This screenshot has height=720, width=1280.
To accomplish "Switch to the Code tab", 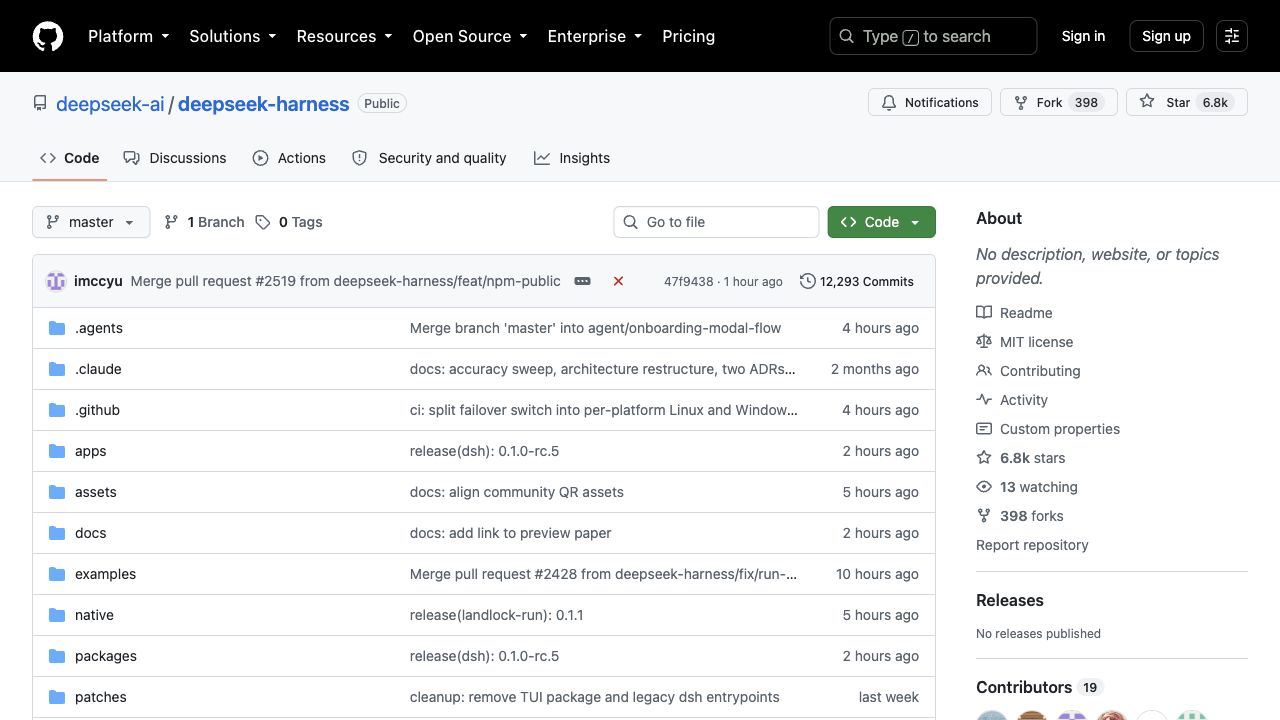I will (70, 158).
